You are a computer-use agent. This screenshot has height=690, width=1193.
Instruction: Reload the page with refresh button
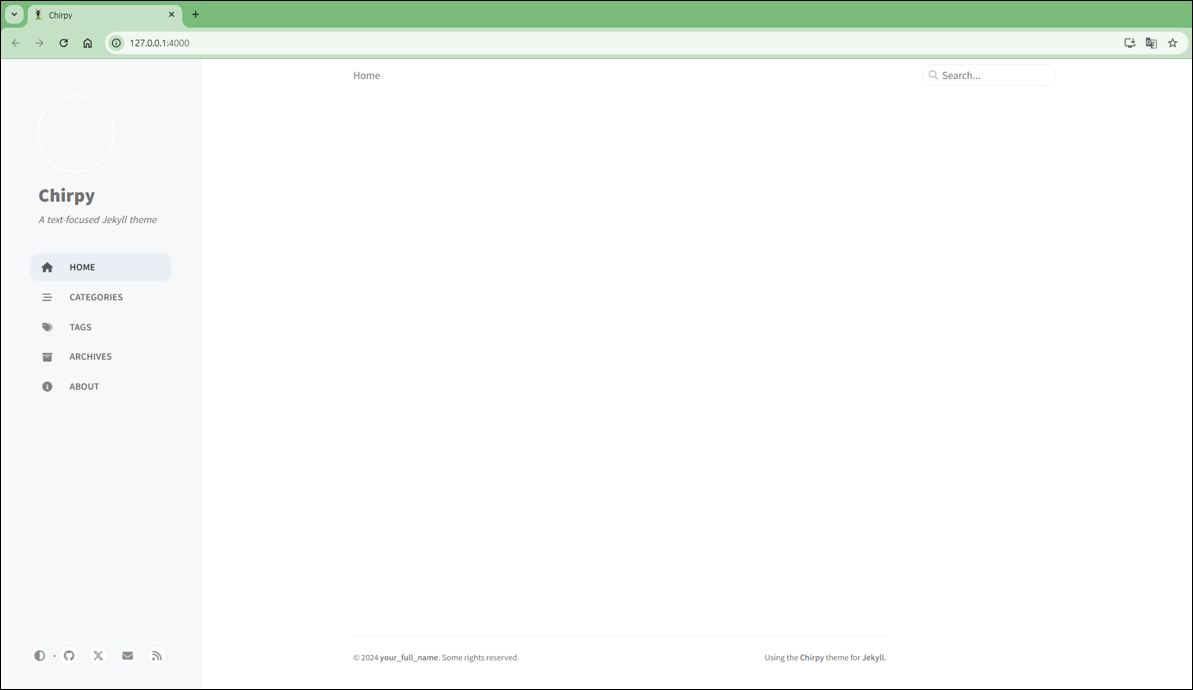pos(64,43)
